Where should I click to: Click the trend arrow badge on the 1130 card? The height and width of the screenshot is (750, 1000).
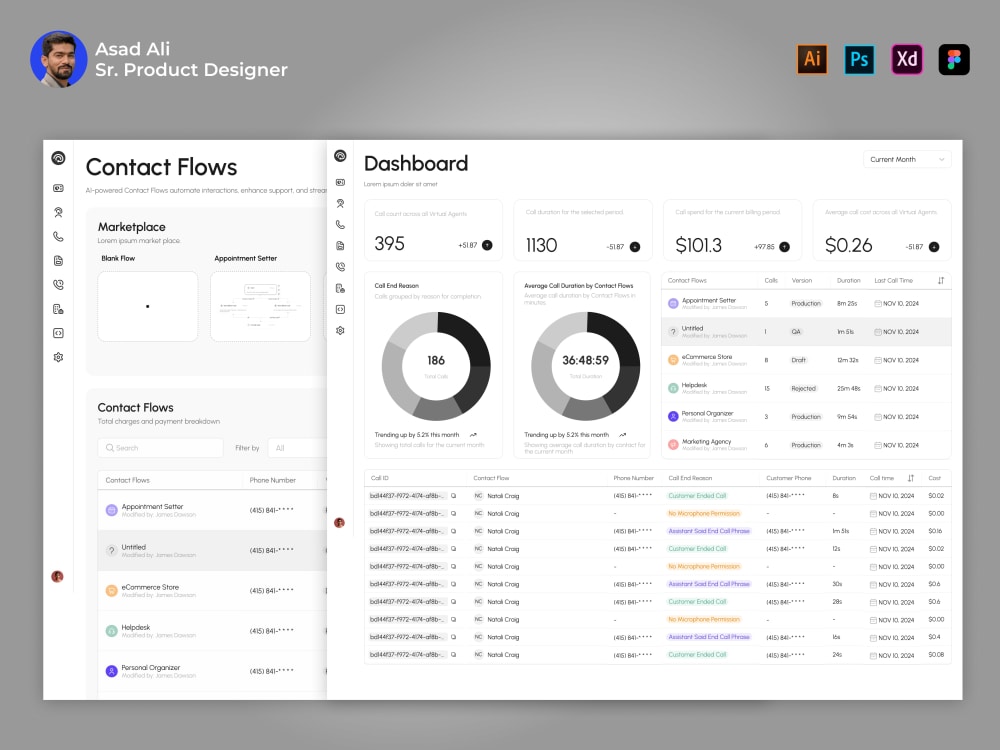click(x=635, y=247)
